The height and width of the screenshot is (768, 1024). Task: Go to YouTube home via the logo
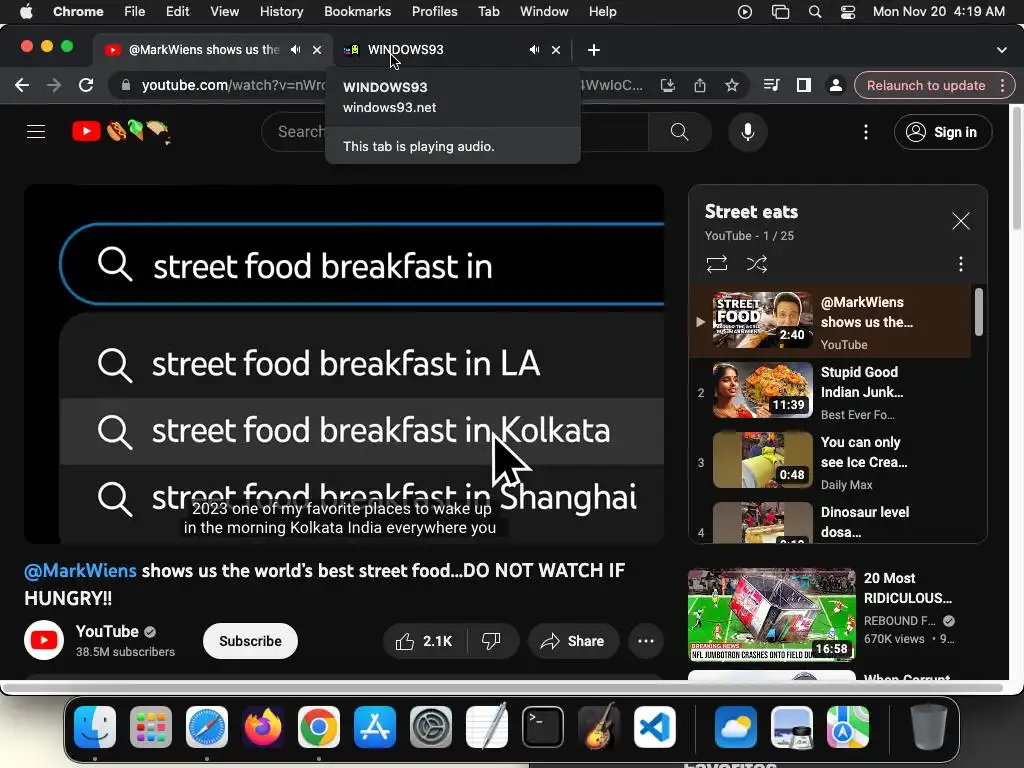click(121, 132)
